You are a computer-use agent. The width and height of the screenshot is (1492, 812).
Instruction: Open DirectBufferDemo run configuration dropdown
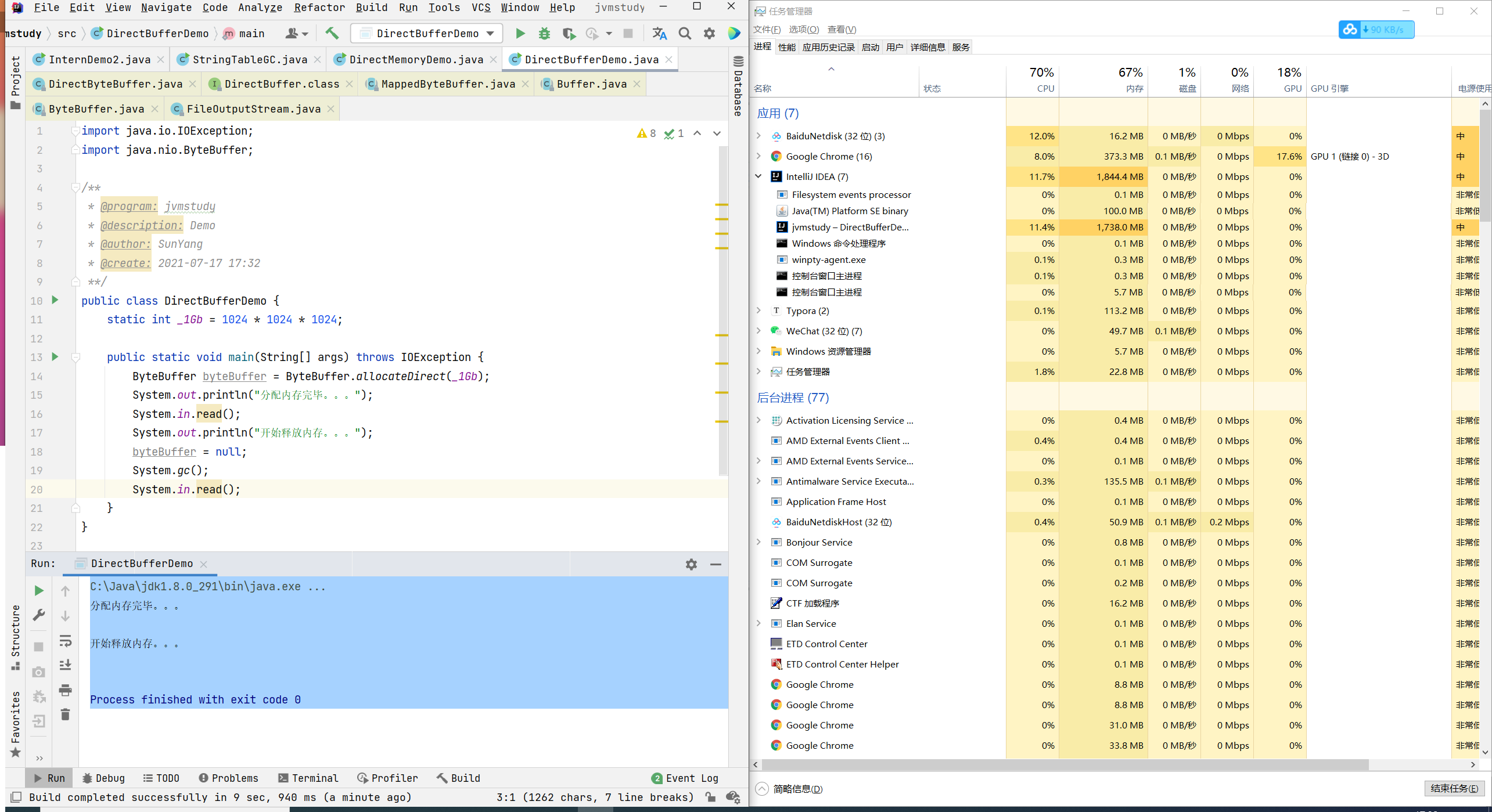pyautogui.click(x=427, y=34)
